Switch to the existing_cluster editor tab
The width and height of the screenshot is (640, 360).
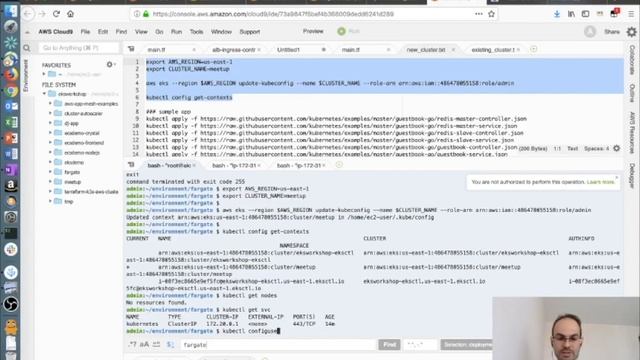493,49
